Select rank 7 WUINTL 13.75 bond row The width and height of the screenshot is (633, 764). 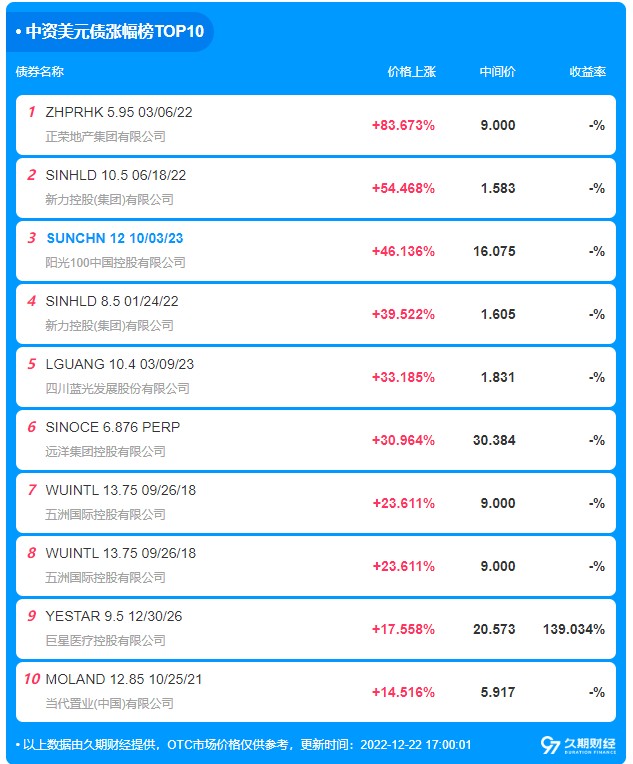[x=316, y=503]
